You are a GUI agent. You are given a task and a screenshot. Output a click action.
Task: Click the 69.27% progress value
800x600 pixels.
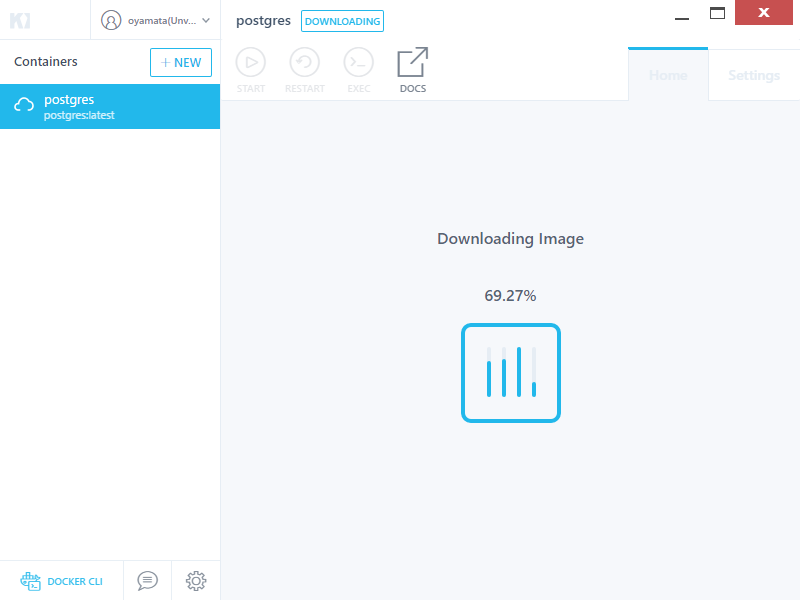tap(510, 296)
